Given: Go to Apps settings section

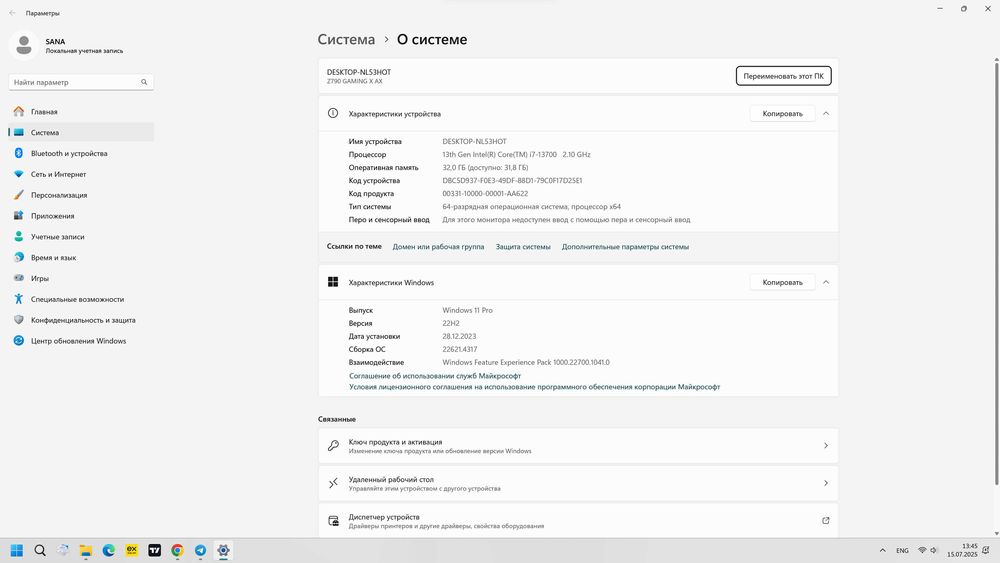Looking at the screenshot, I should click(52, 216).
